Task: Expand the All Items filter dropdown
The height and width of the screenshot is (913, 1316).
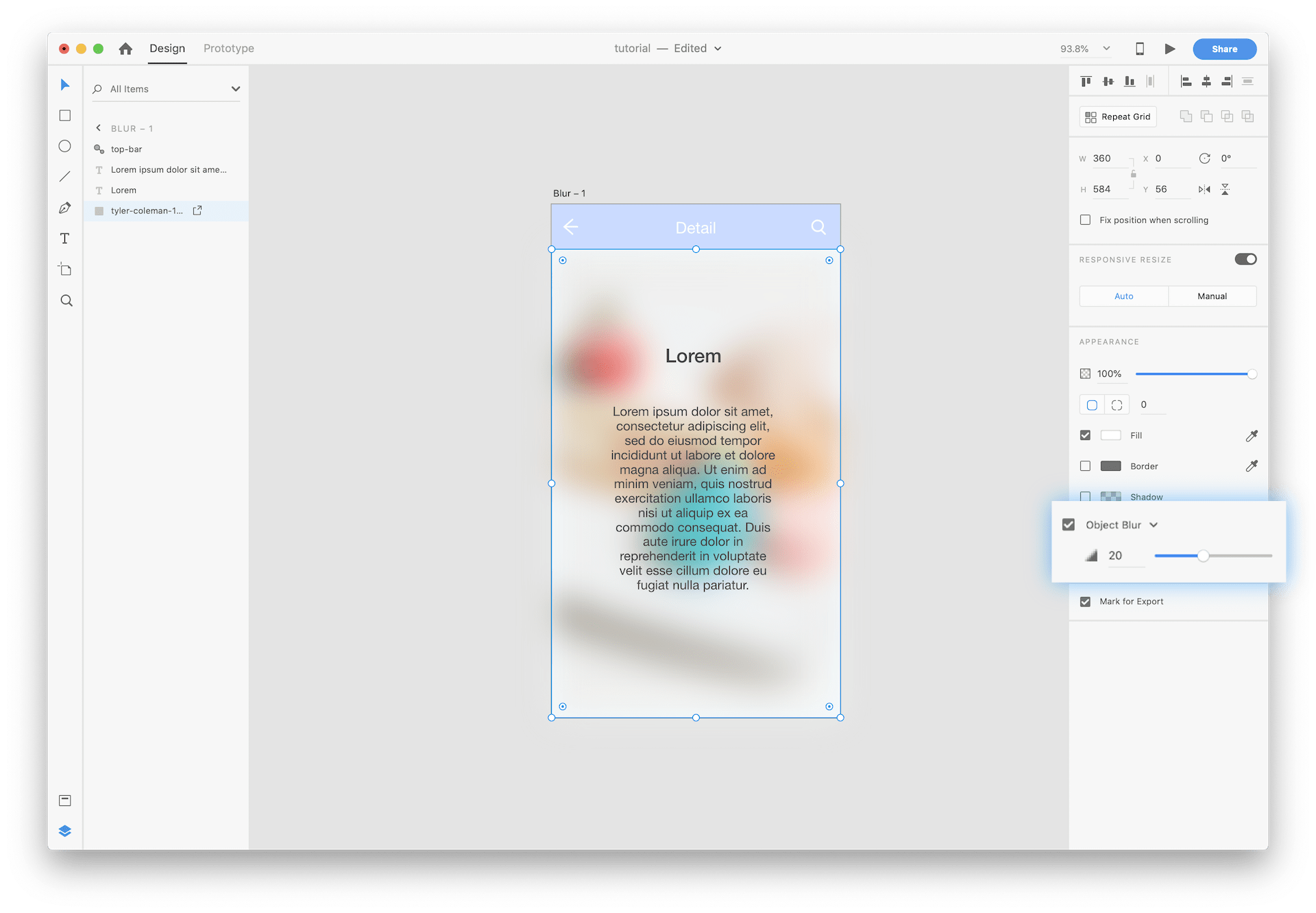Action: pos(236,89)
